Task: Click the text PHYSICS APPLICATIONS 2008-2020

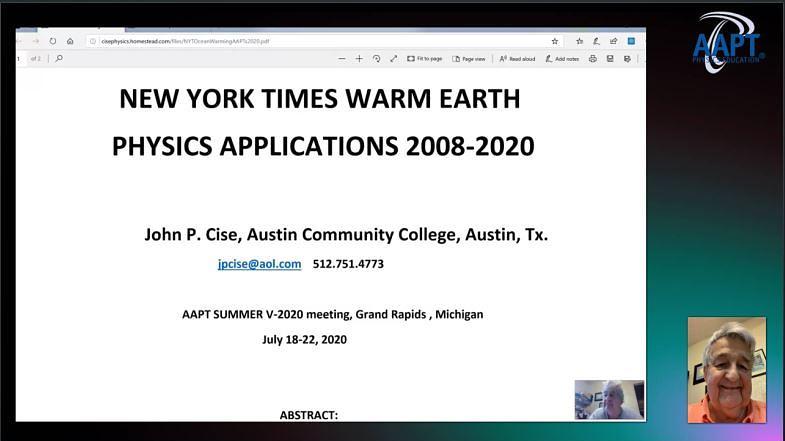Action: 323,146
